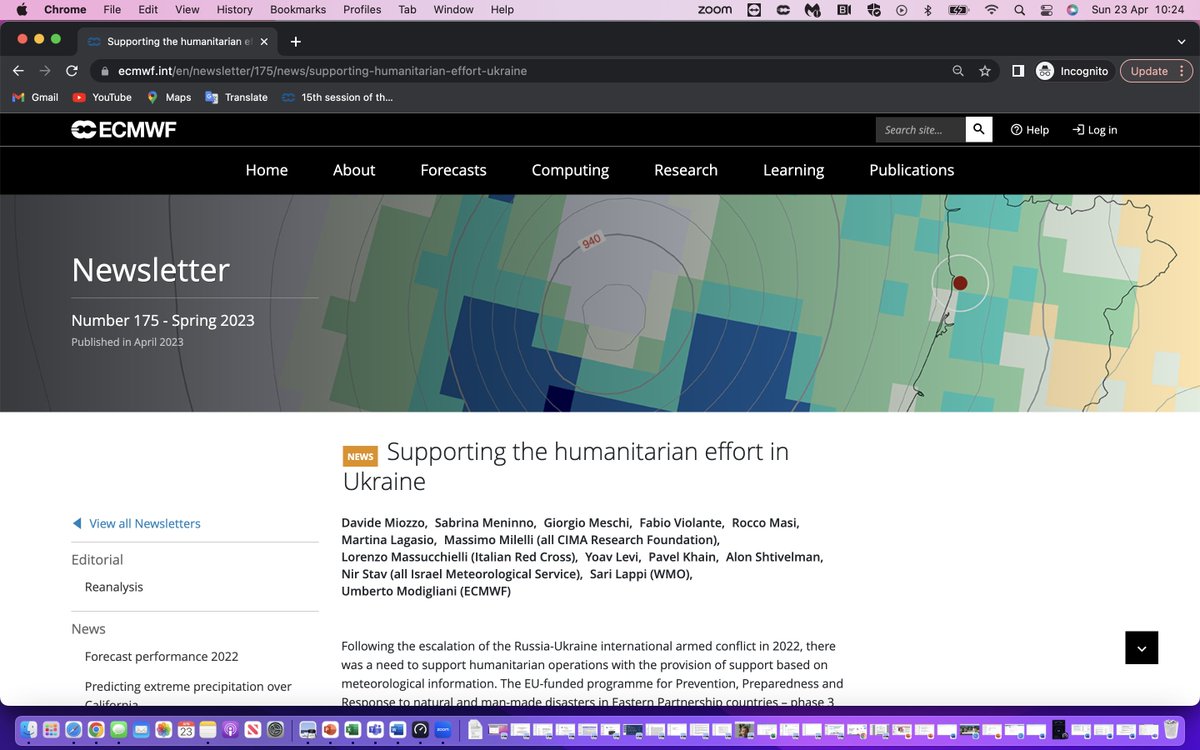Screen dimensions: 1200x750
Task: Switch to the Incognito profile avatar
Action: point(1044,71)
